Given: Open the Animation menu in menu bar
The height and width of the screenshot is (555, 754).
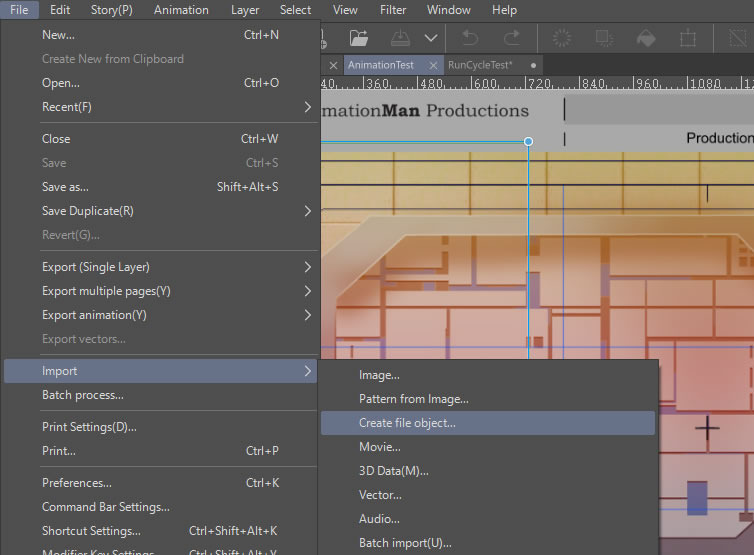Looking at the screenshot, I should (181, 10).
